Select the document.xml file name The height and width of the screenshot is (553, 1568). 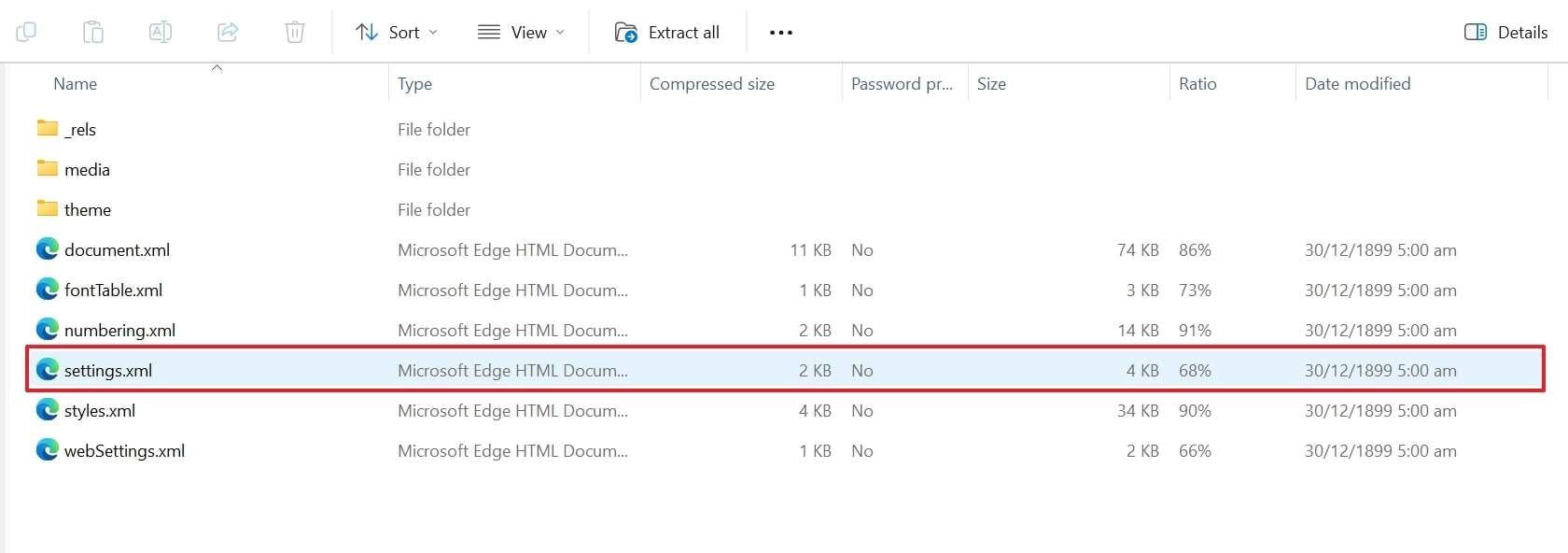coord(117,249)
